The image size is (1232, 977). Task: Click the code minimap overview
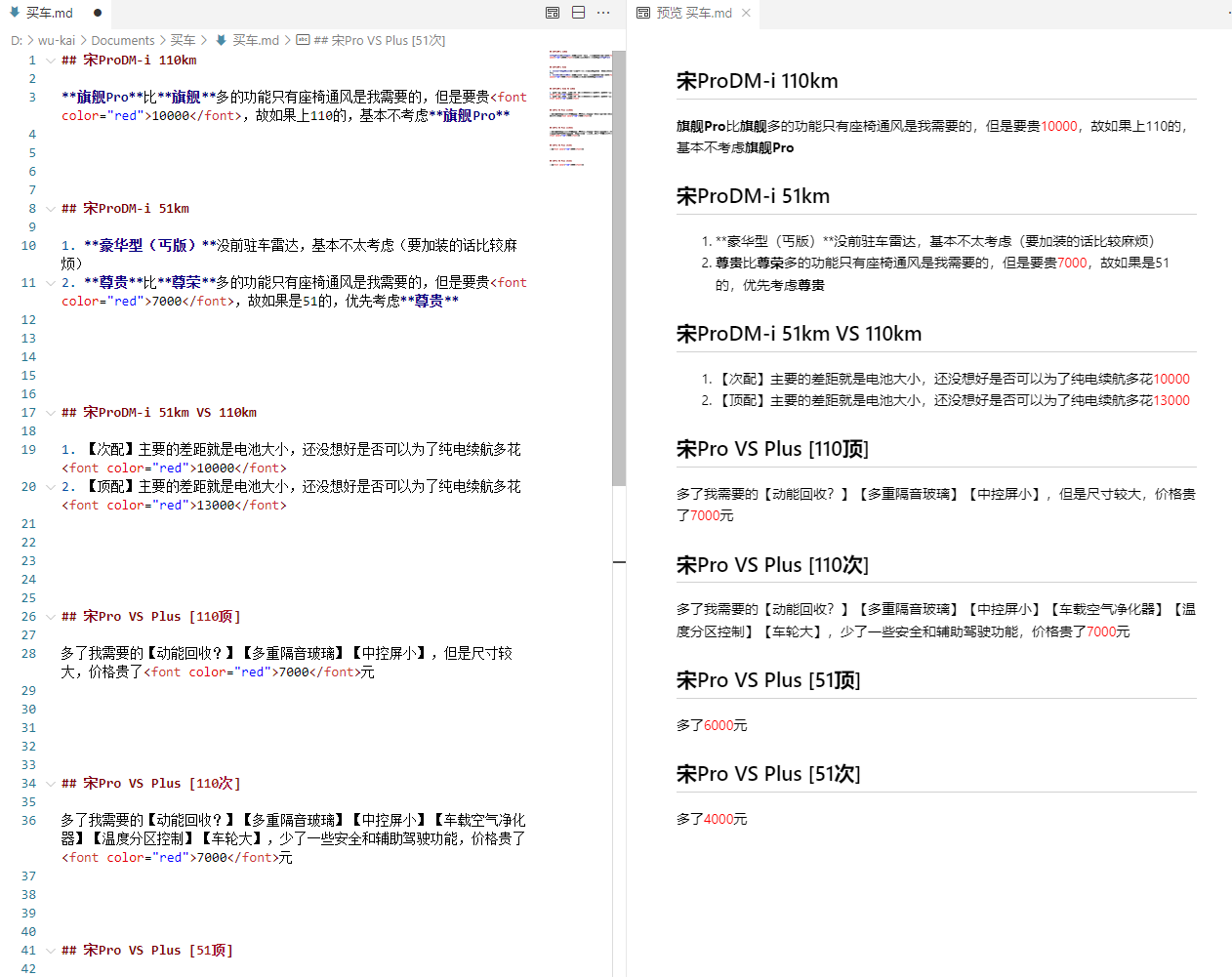point(580,107)
